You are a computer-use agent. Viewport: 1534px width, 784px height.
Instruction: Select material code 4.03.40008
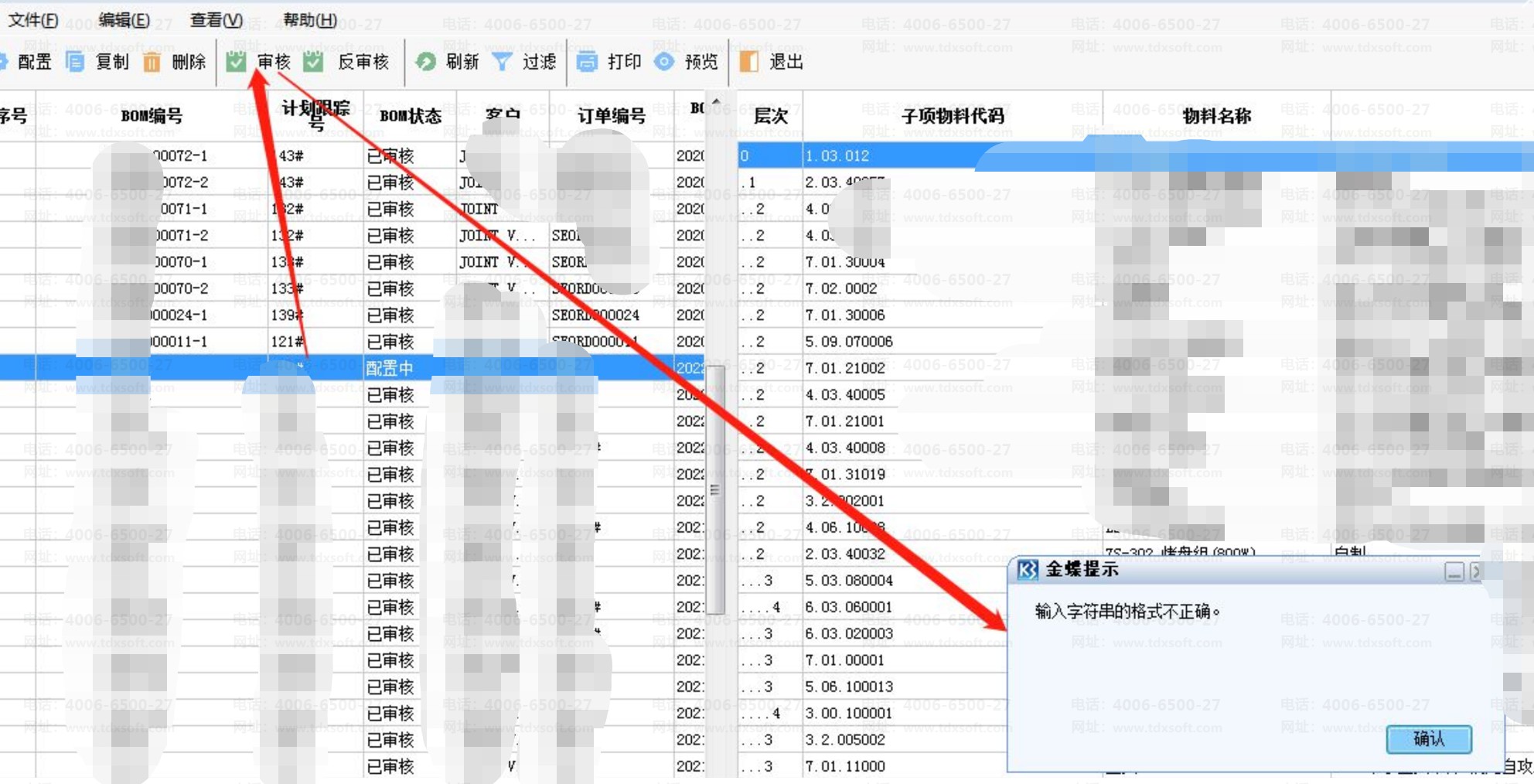(x=845, y=448)
